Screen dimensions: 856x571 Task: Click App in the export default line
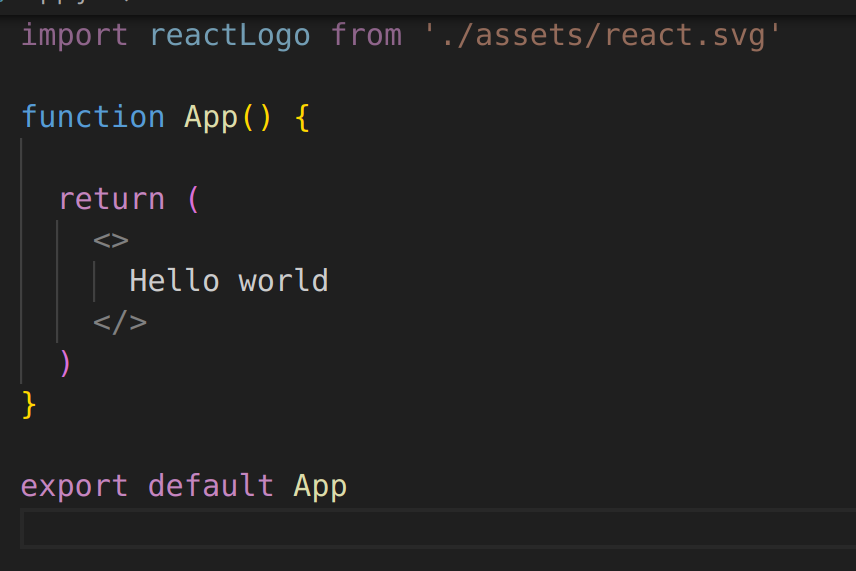click(x=320, y=486)
